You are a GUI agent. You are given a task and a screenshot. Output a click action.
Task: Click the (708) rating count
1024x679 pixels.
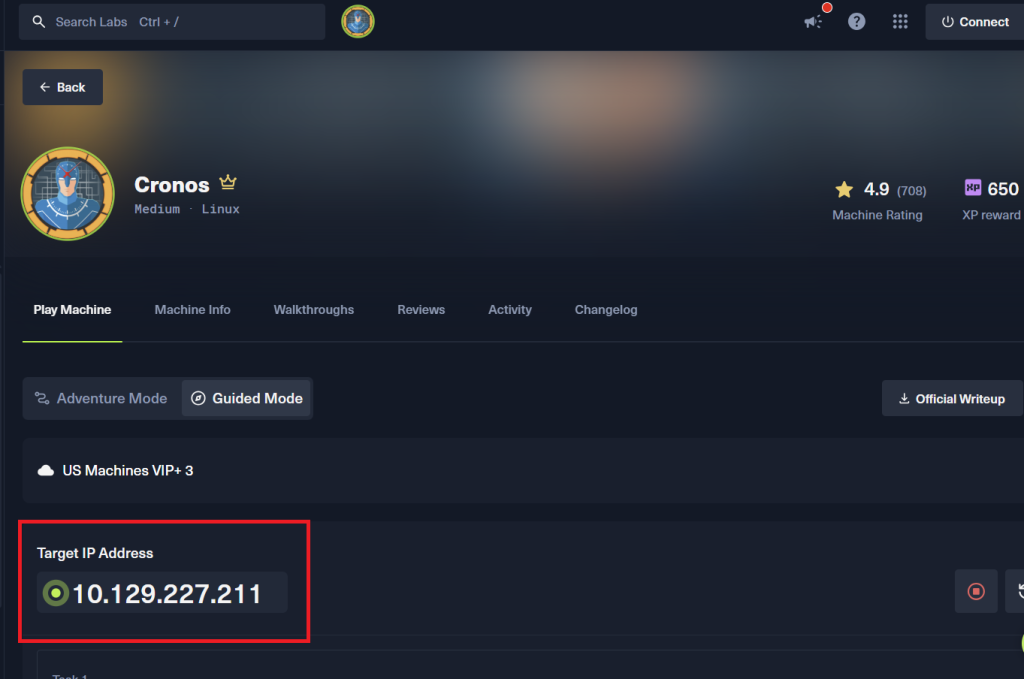click(x=912, y=191)
